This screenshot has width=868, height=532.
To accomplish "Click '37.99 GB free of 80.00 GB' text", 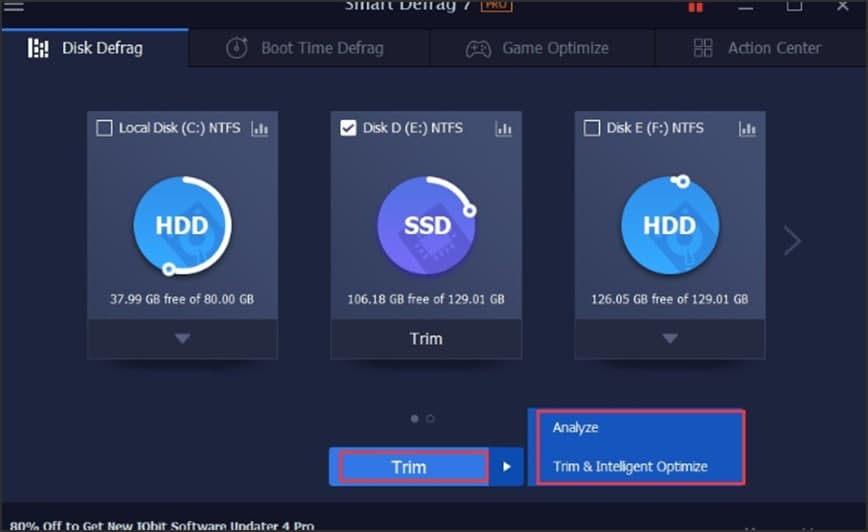I will pos(182,299).
